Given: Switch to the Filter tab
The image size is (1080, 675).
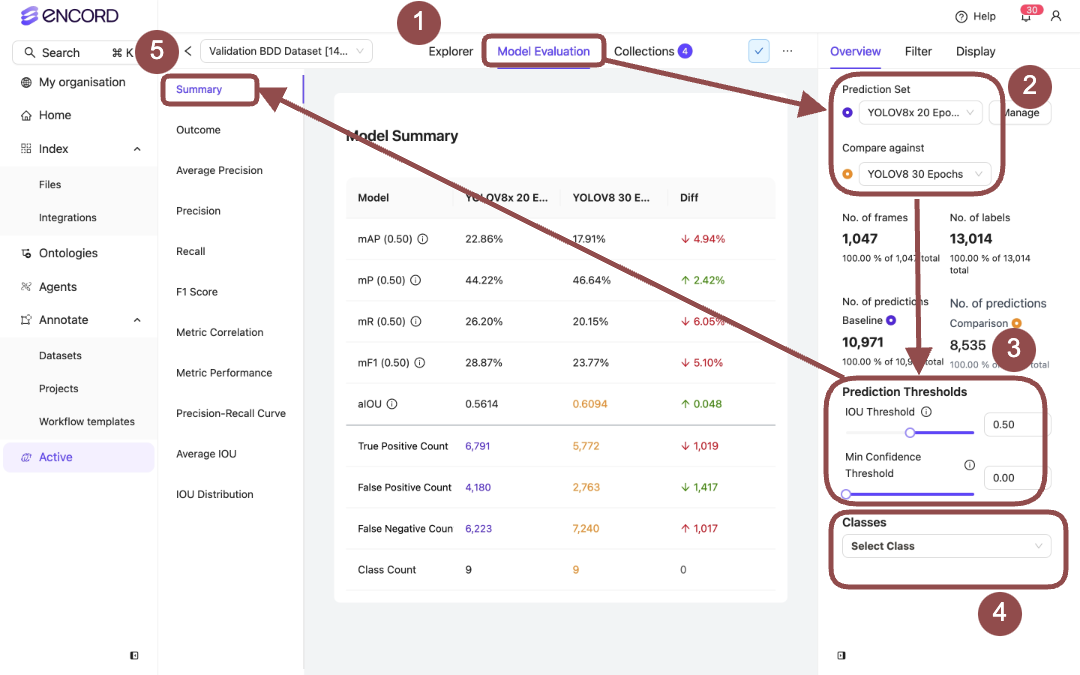Looking at the screenshot, I should point(918,52).
